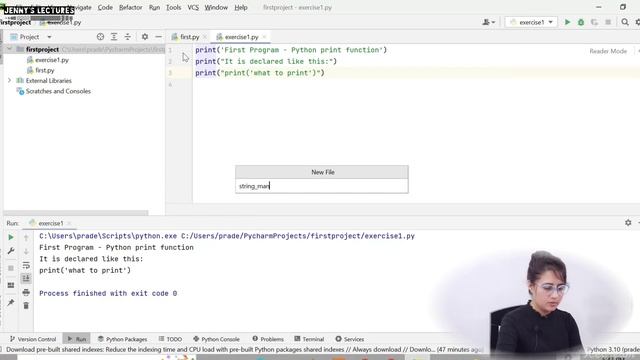Open Terminal tool window

pos(309,339)
